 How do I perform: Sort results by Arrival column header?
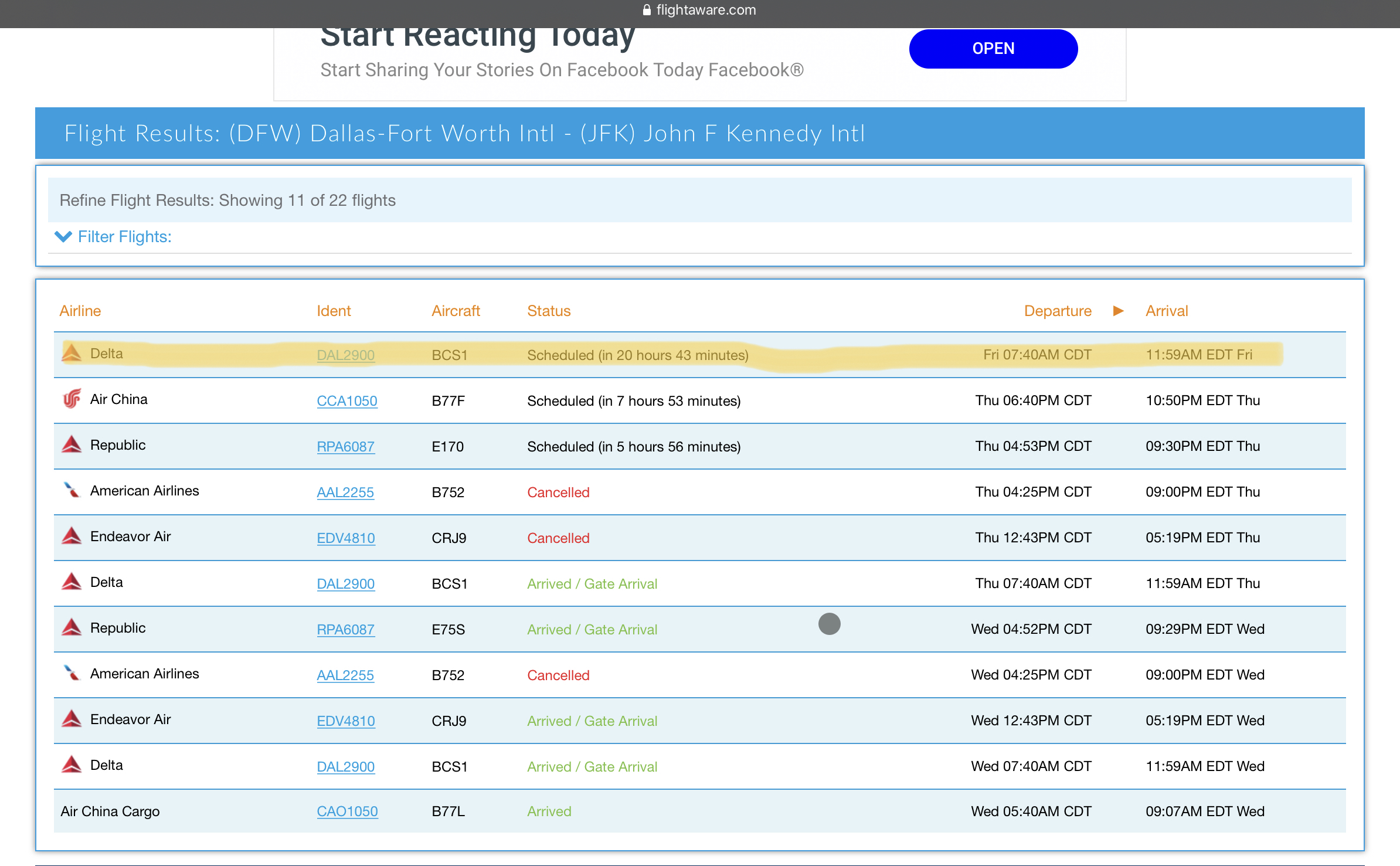pyautogui.click(x=1166, y=311)
